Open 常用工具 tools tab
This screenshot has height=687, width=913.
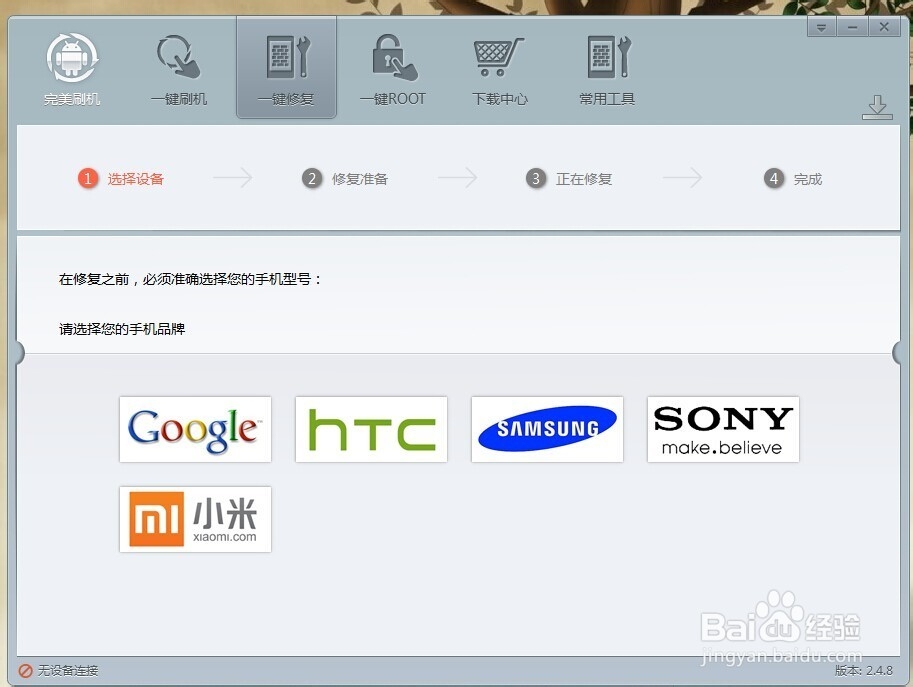607,69
